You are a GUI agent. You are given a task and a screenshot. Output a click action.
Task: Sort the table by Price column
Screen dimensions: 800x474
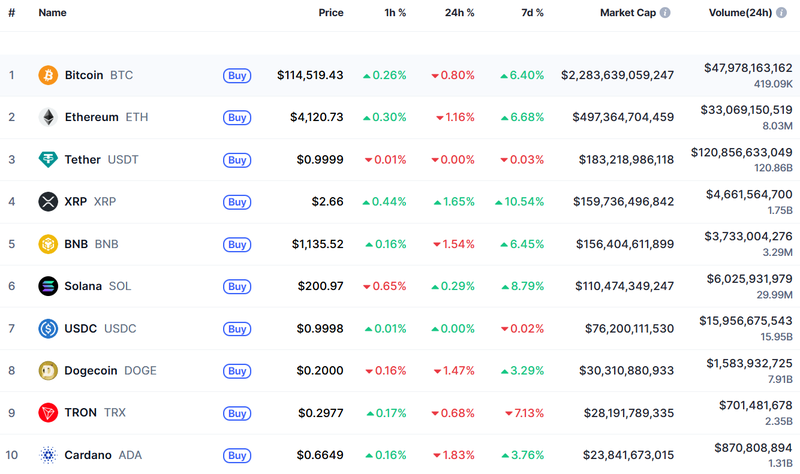point(330,13)
